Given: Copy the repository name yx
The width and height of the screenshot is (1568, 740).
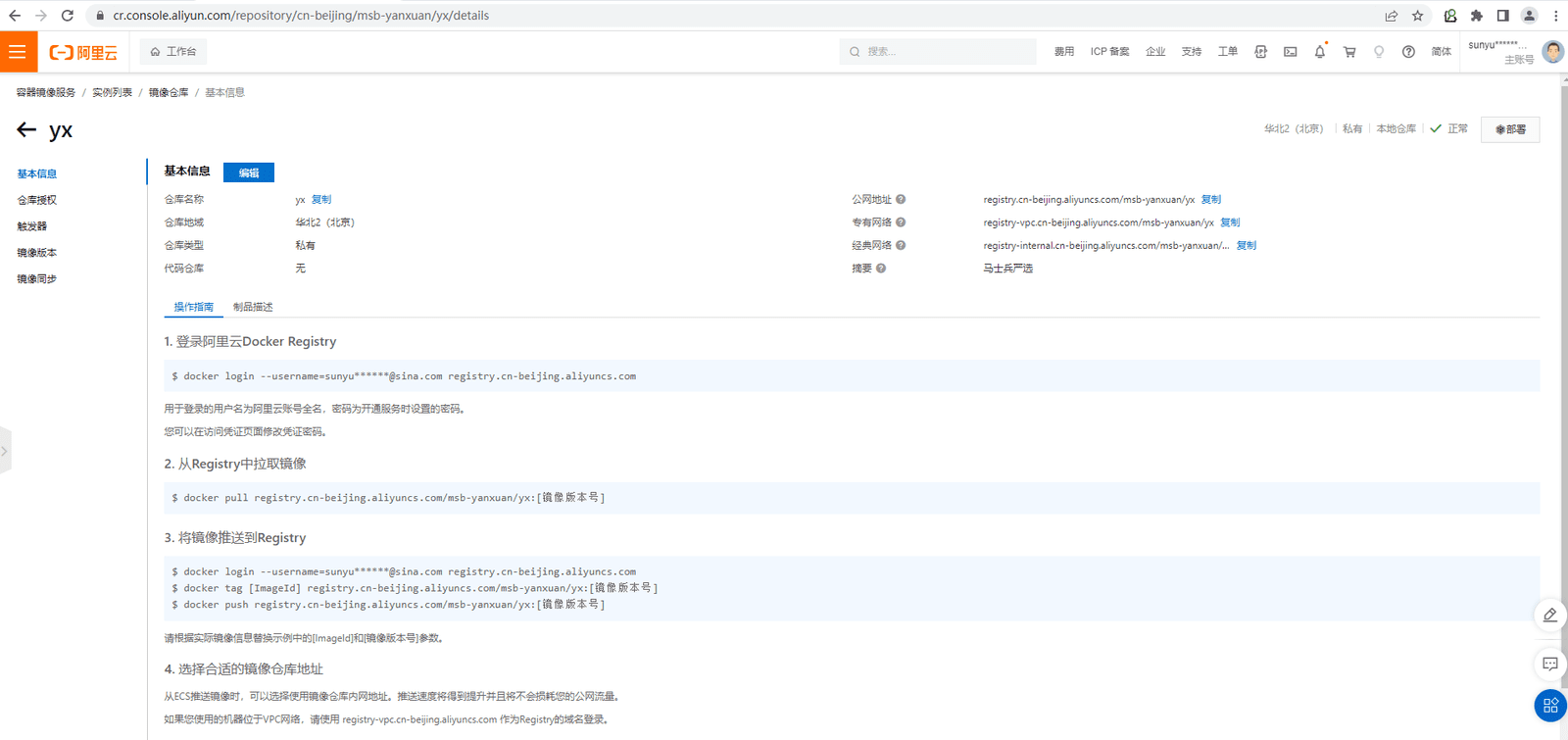Looking at the screenshot, I should 321,200.
